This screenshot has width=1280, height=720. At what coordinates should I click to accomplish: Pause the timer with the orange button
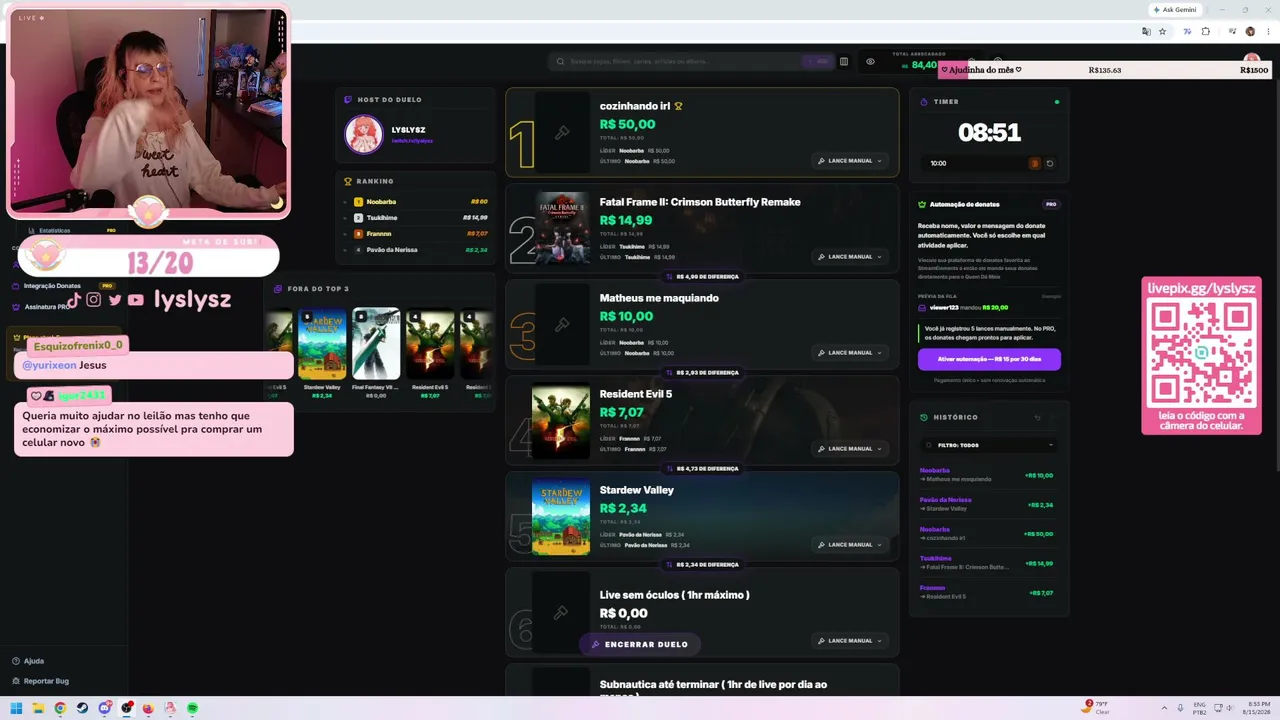point(1035,163)
